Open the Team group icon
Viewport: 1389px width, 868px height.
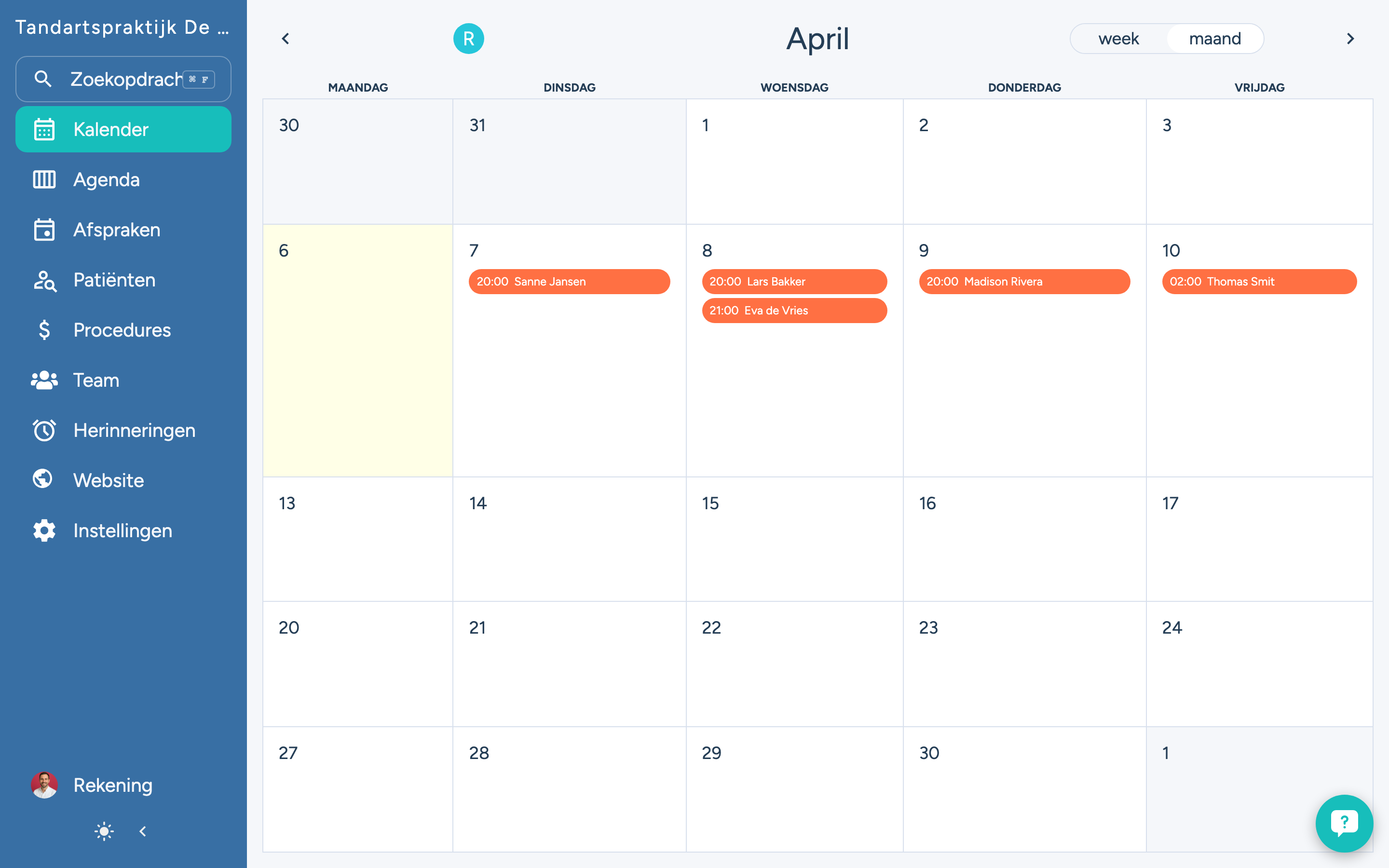(x=44, y=380)
